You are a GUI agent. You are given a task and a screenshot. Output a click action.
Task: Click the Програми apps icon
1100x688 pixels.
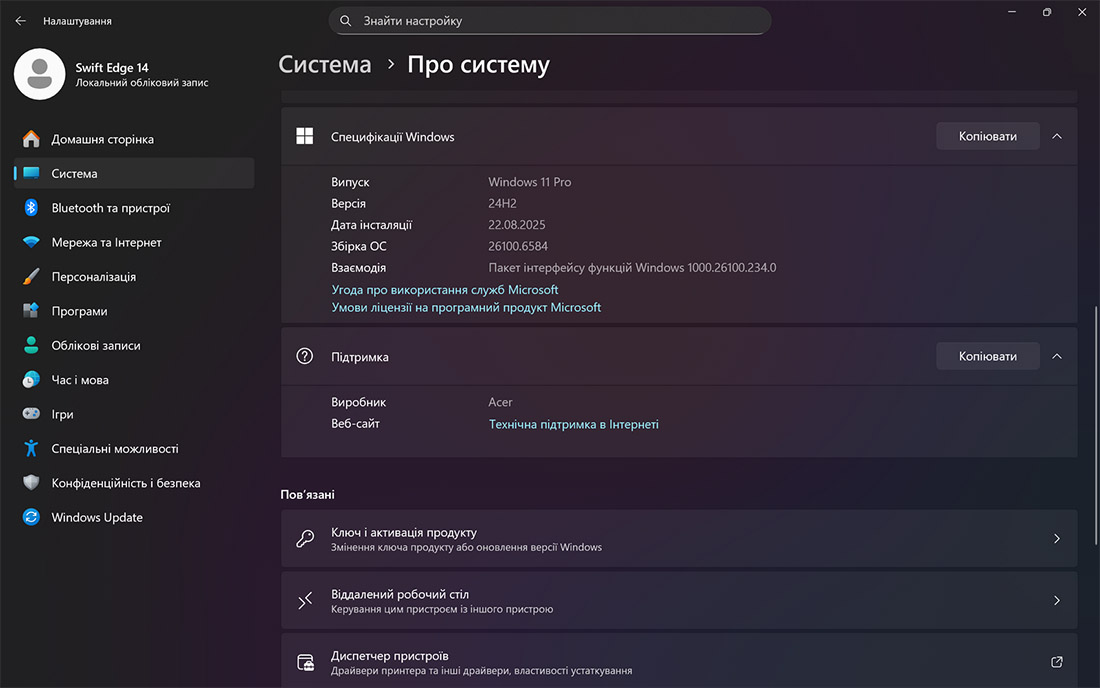coord(31,311)
